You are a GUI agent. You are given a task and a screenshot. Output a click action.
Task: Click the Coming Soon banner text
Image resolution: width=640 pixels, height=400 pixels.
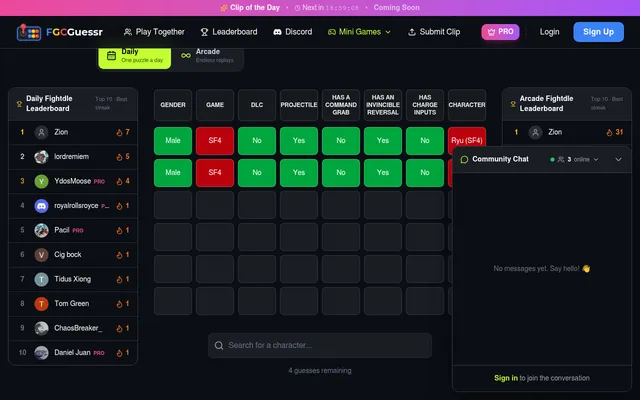pos(396,8)
